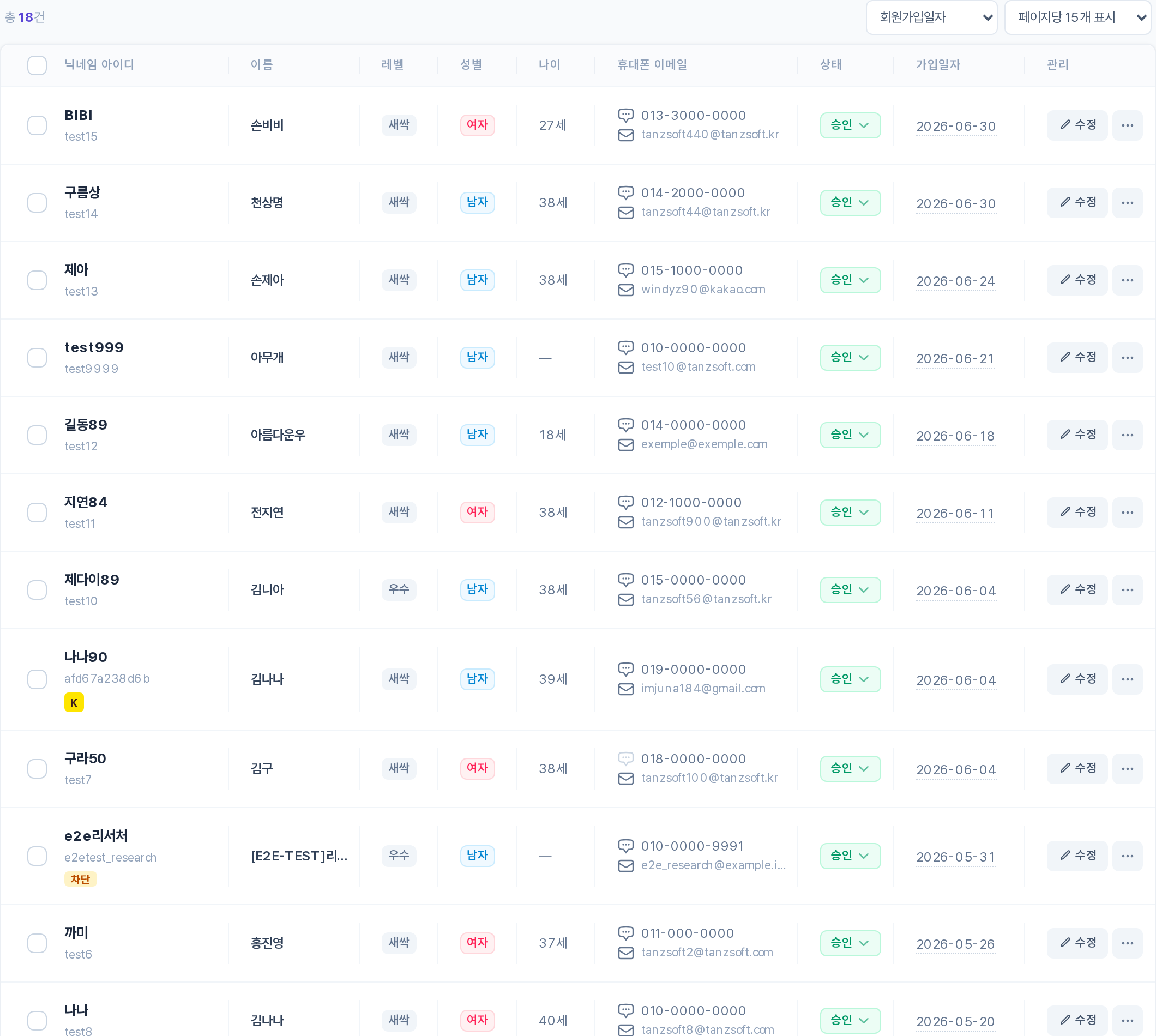
Task: Click the Kakao K badge under 나나90
Action: (x=74, y=702)
